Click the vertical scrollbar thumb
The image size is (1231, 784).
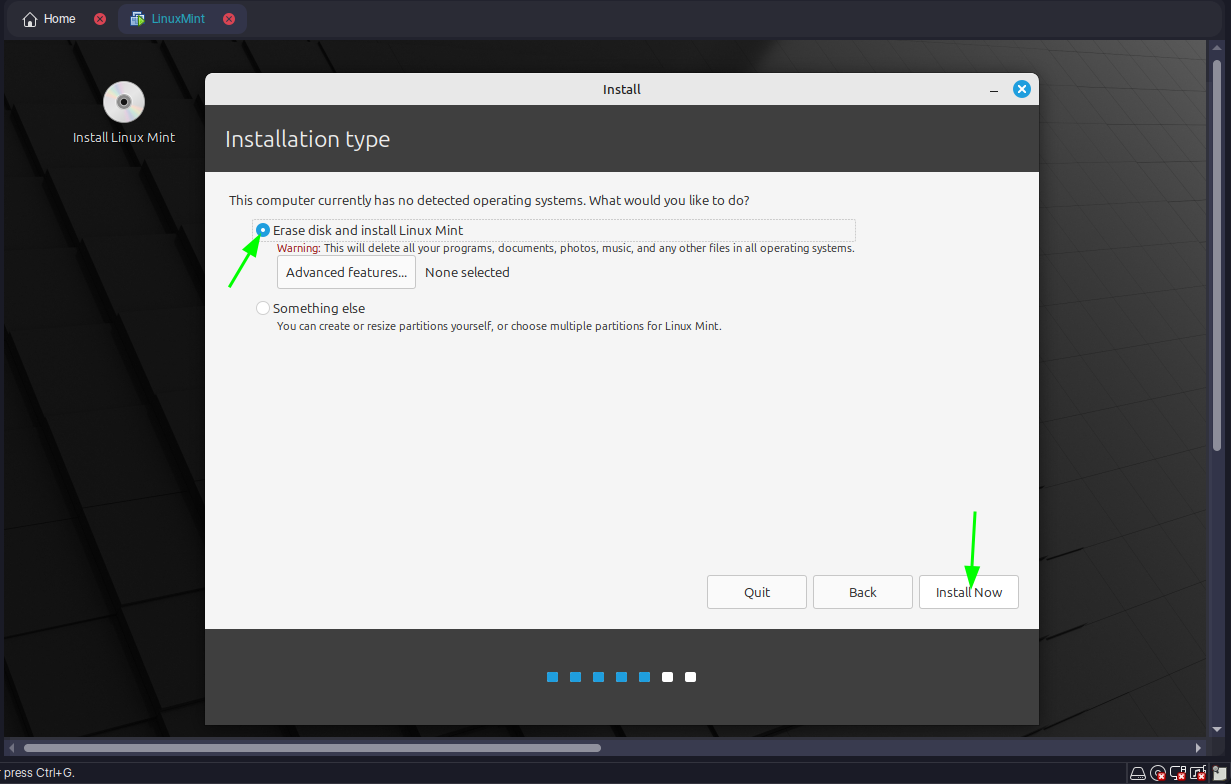click(x=1217, y=250)
